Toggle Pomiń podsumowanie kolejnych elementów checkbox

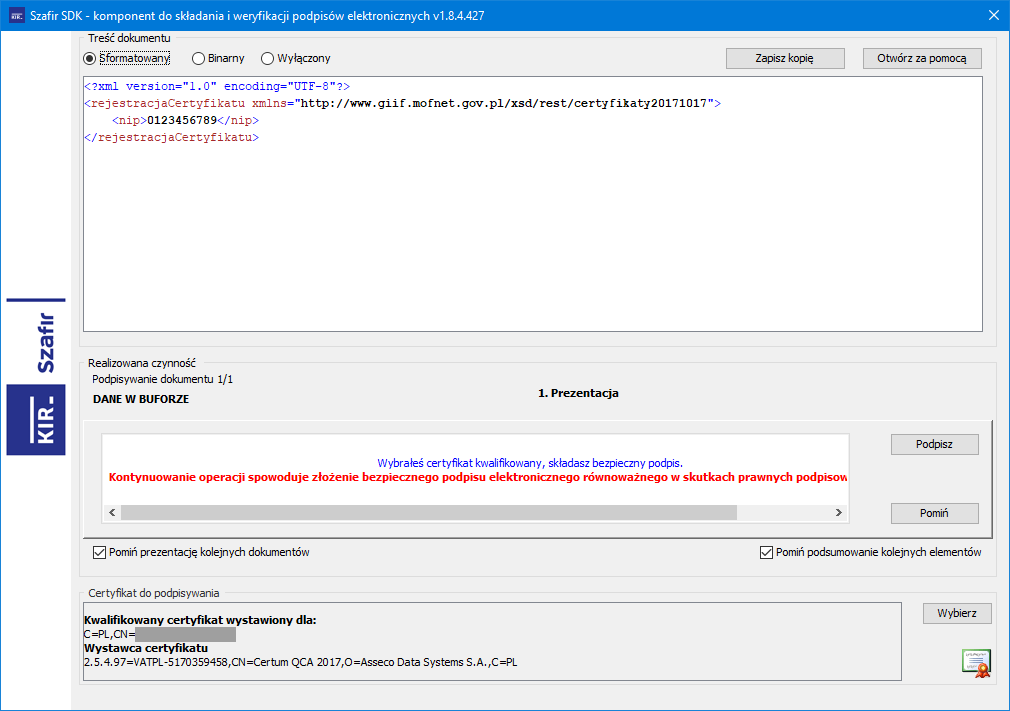point(767,552)
